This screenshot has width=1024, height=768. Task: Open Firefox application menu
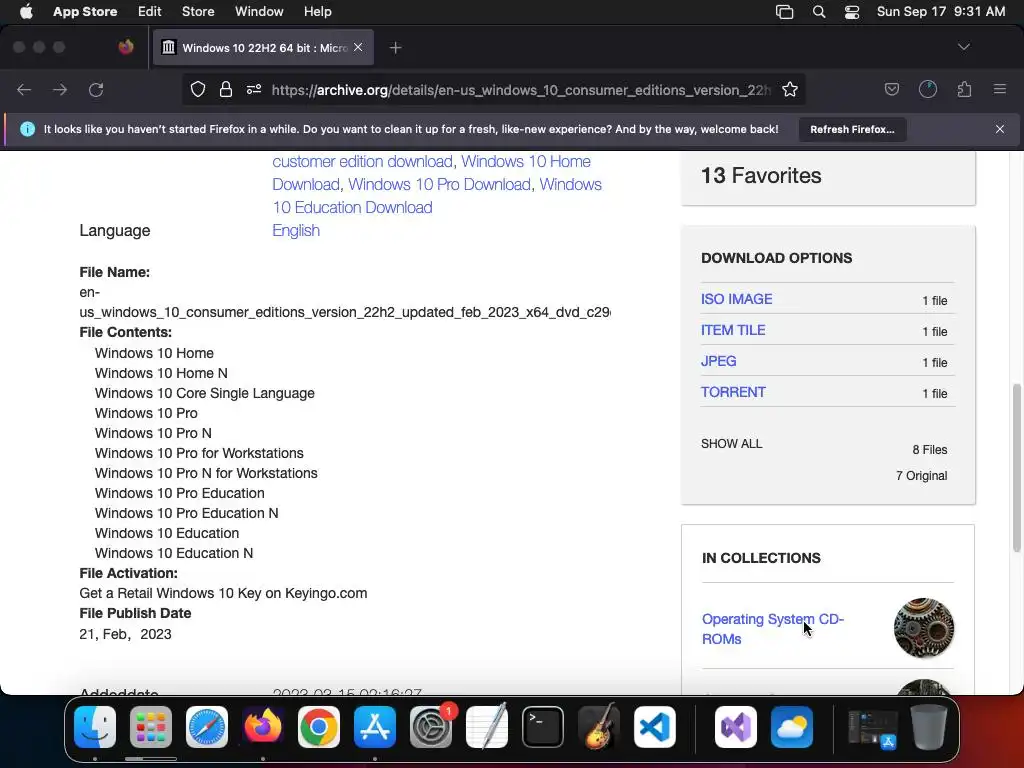click(x=1000, y=89)
